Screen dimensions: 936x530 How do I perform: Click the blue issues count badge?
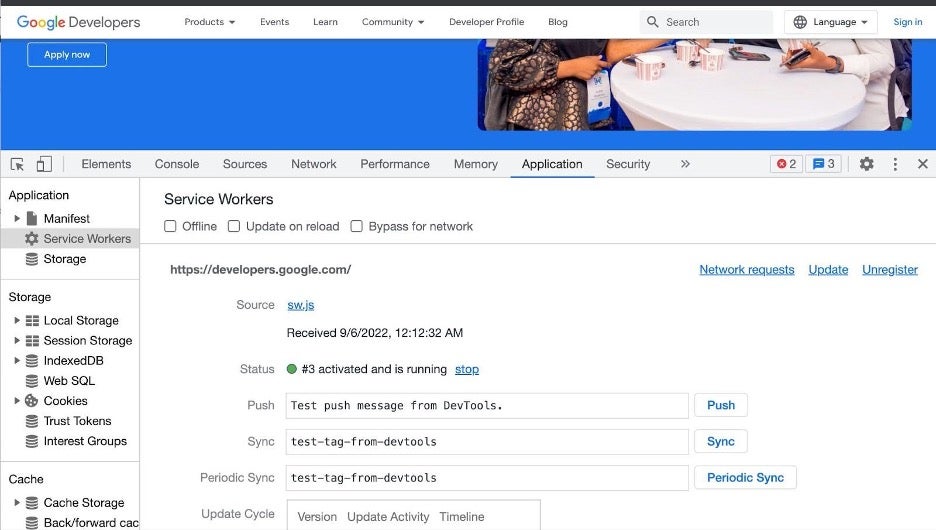(x=823, y=164)
